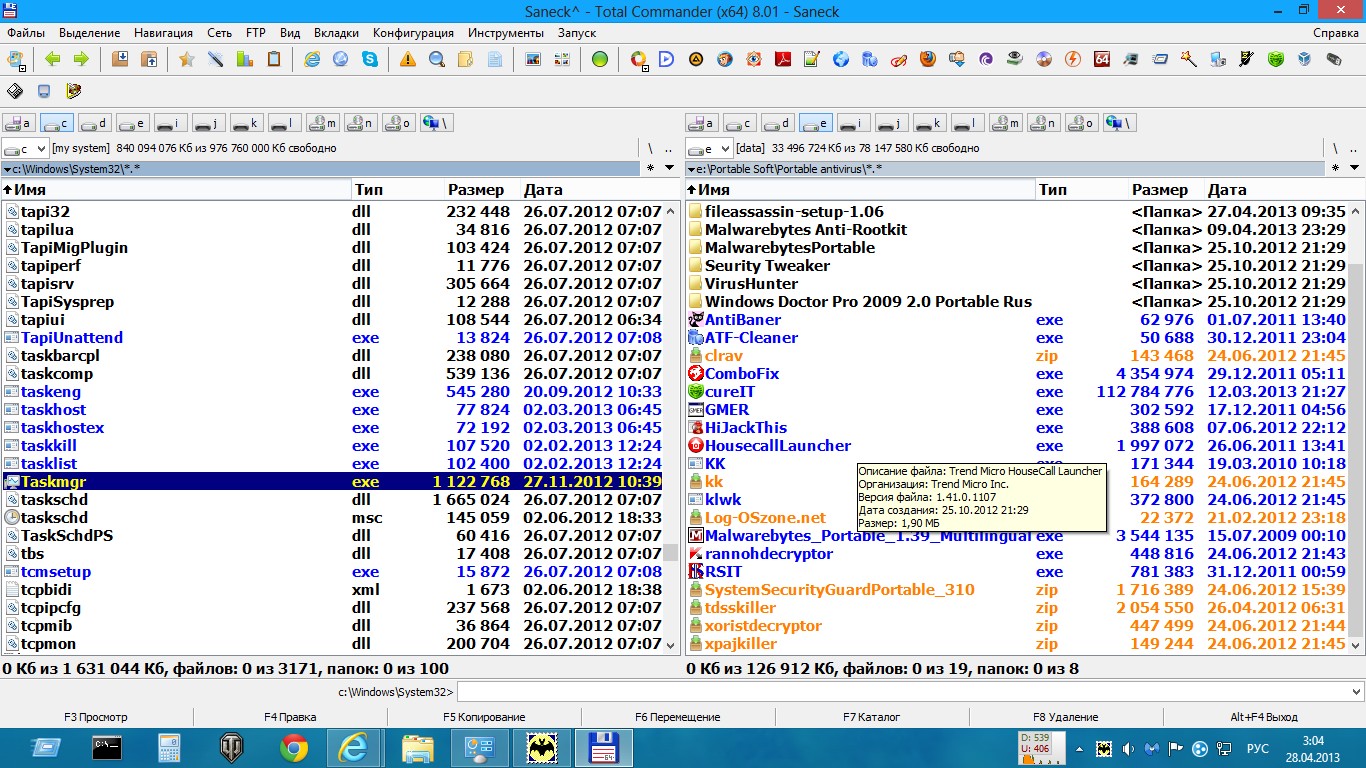Click the green back arrow toolbar icon
The height and width of the screenshot is (768, 1366).
[x=52, y=59]
